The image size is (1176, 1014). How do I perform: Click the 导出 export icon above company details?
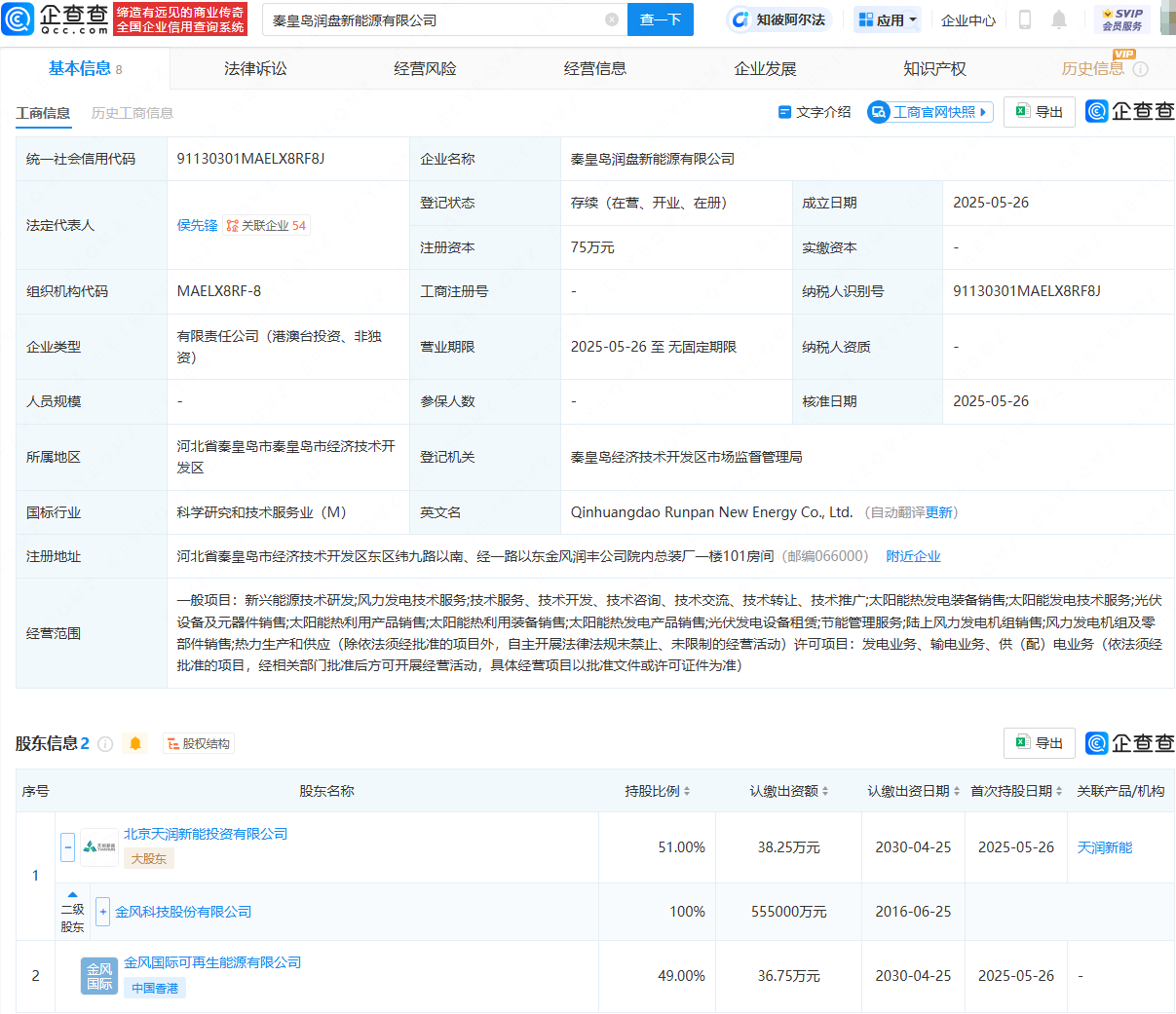tap(1039, 111)
